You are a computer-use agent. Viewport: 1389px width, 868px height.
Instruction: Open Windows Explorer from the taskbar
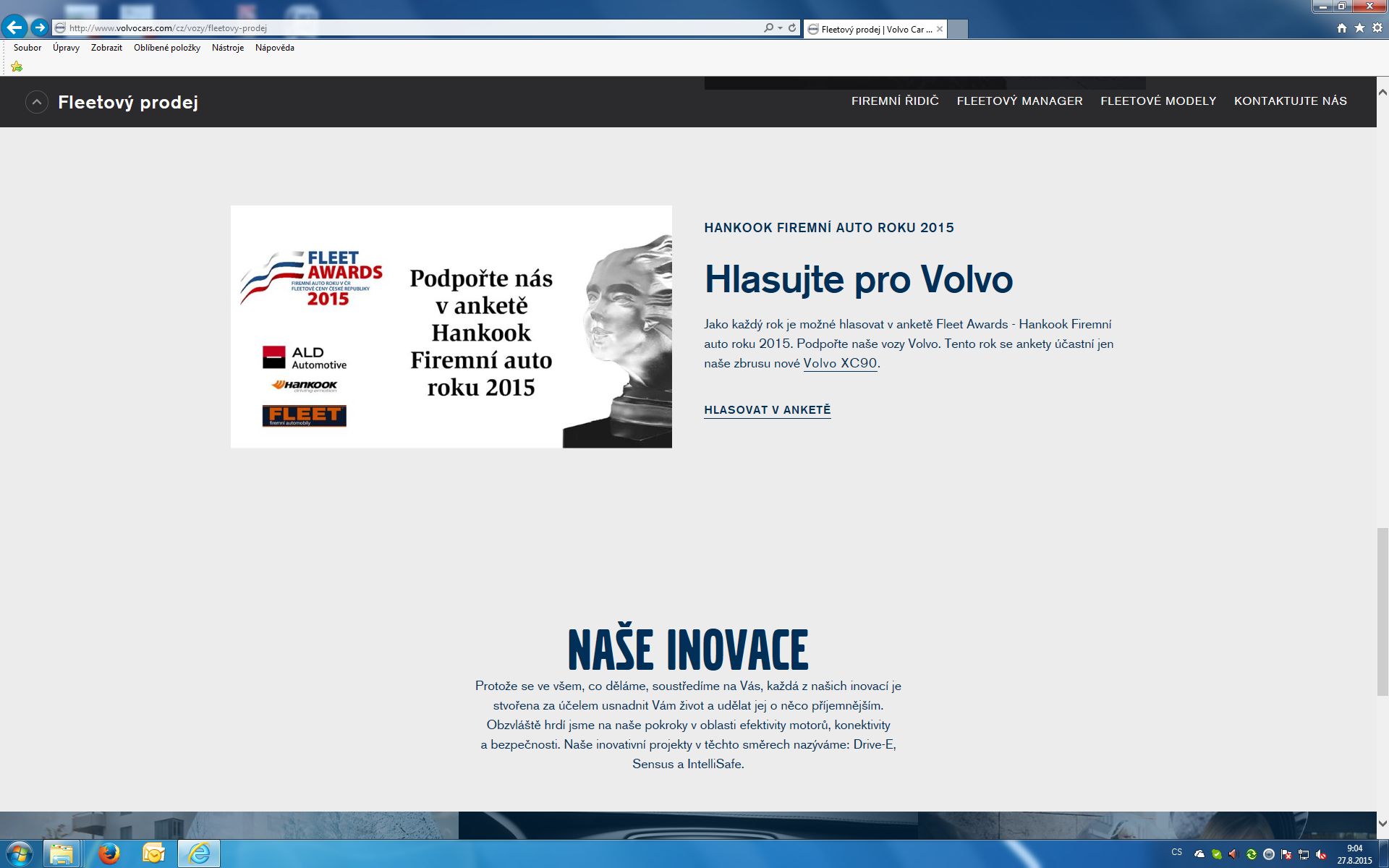pyautogui.click(x=62, y=854)
